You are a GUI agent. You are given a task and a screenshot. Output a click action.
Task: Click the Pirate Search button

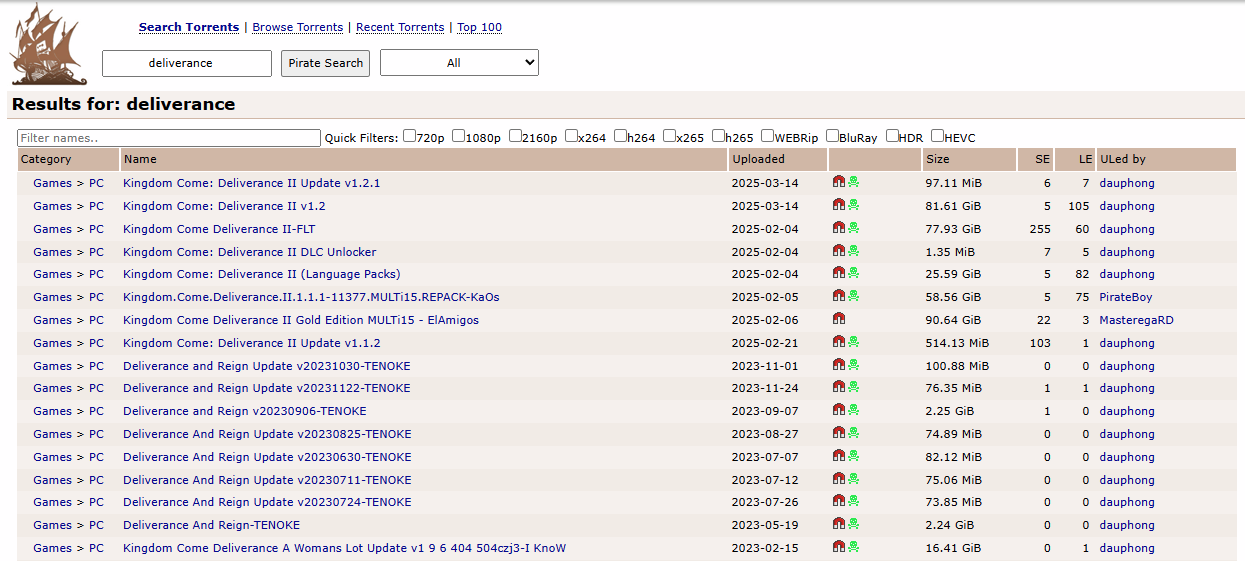click(x=325, y=63)
